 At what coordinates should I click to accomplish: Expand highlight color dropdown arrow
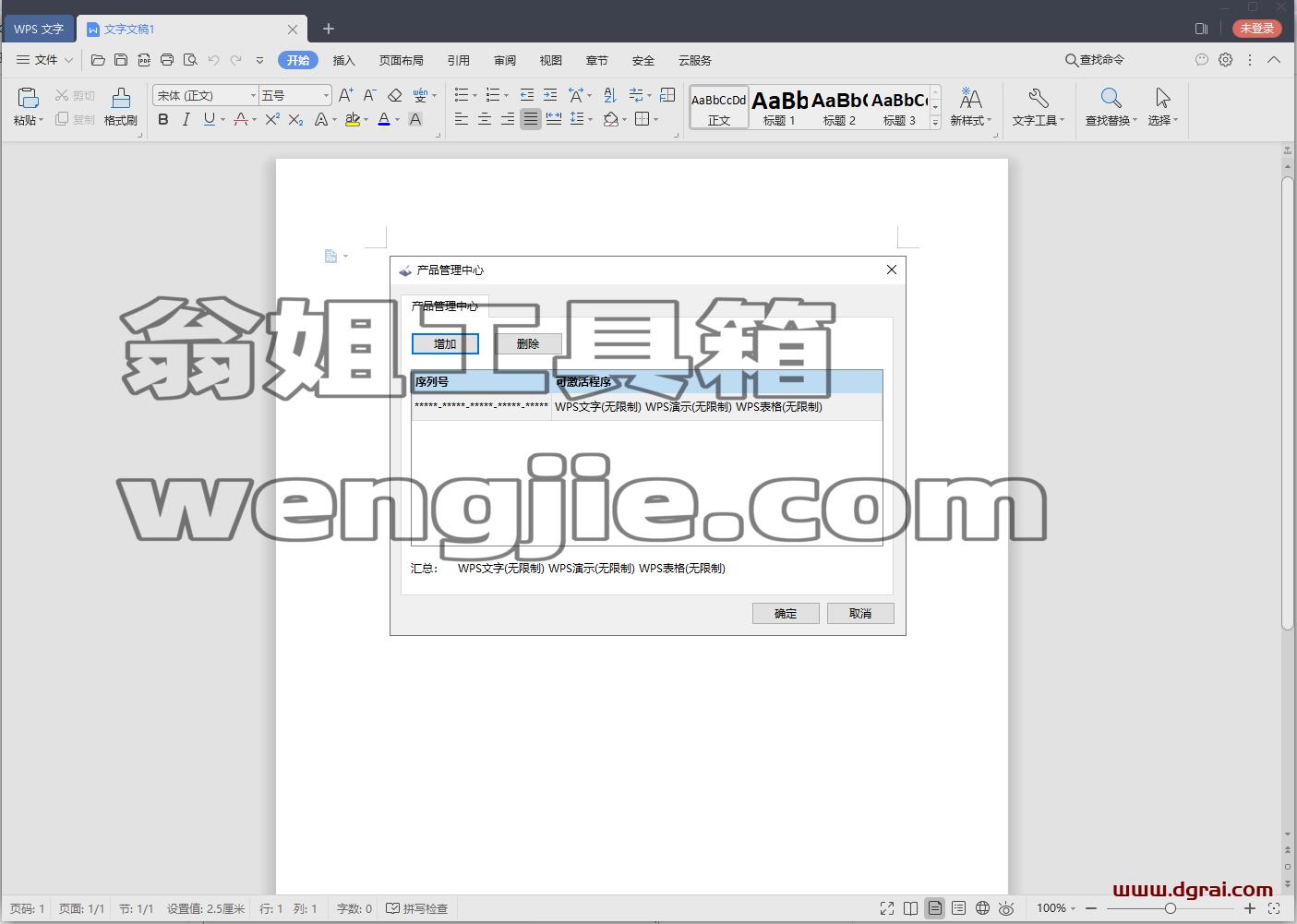pos(366,119)
